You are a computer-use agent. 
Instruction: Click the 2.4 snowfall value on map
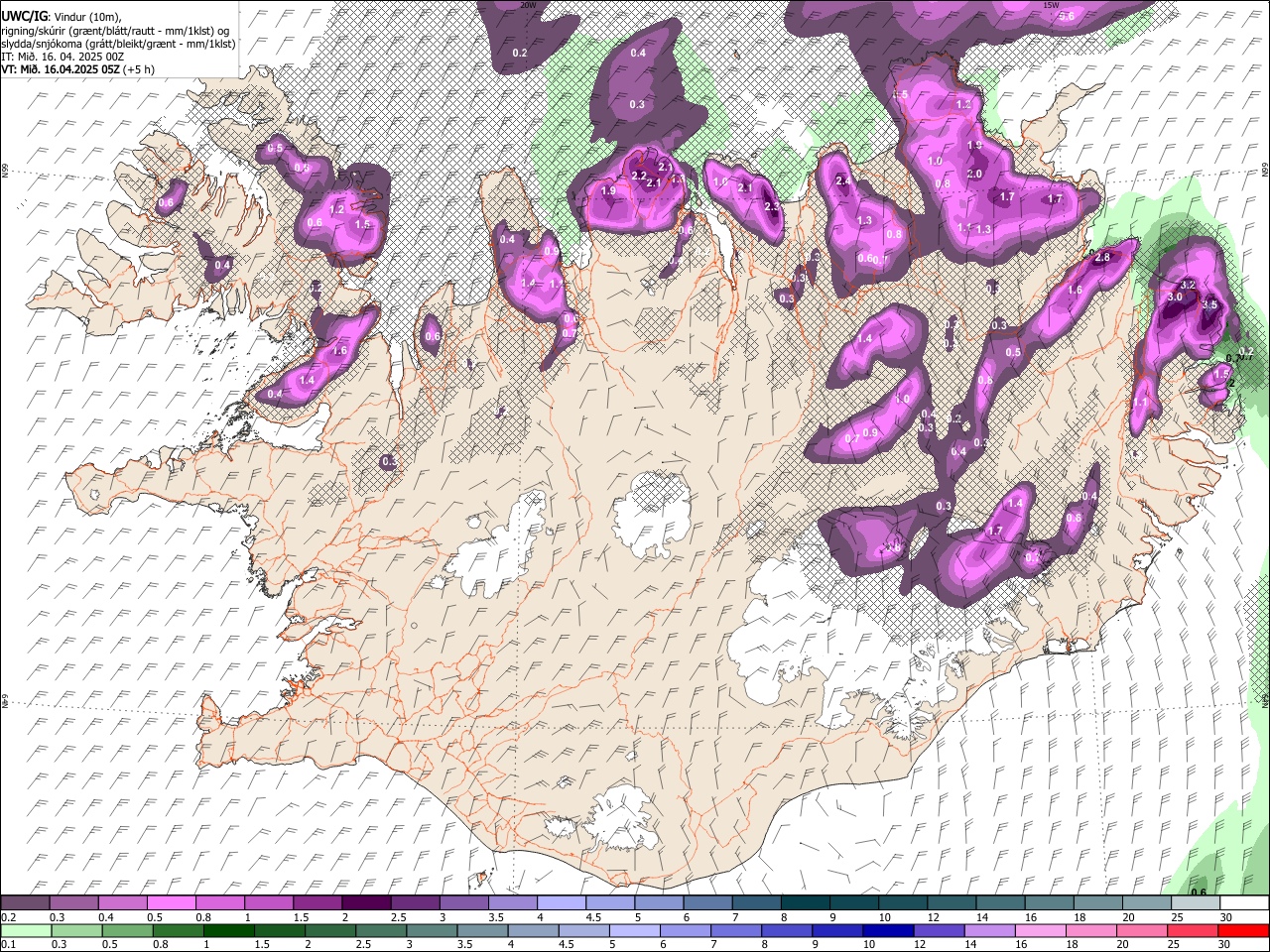(x=843, y=181)
